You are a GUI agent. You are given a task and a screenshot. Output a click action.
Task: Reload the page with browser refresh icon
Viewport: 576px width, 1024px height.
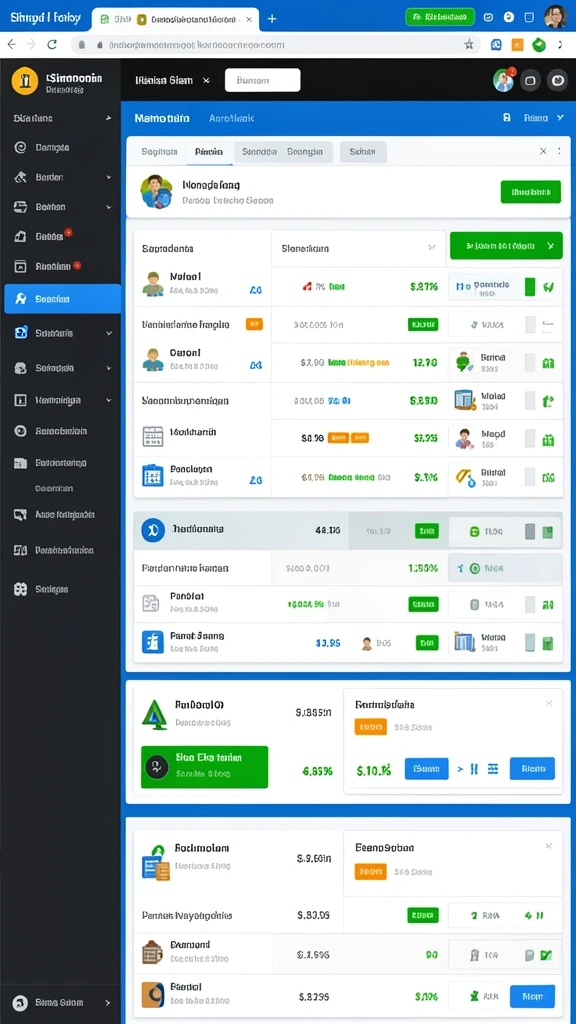point(52,44)
